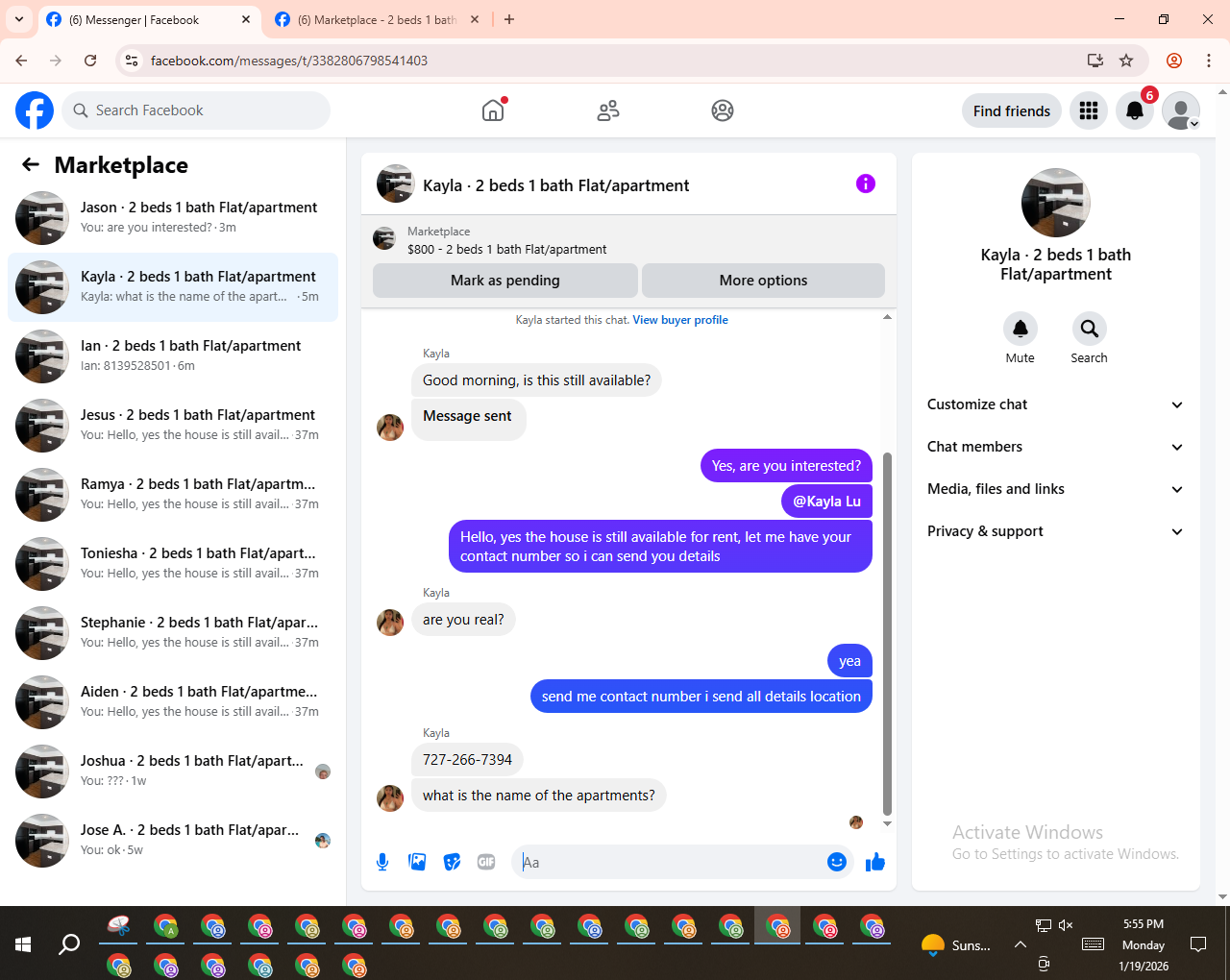Click More options button
Image resolution: width=1230 pixels, height=980 pixels.
pos(763,281)
